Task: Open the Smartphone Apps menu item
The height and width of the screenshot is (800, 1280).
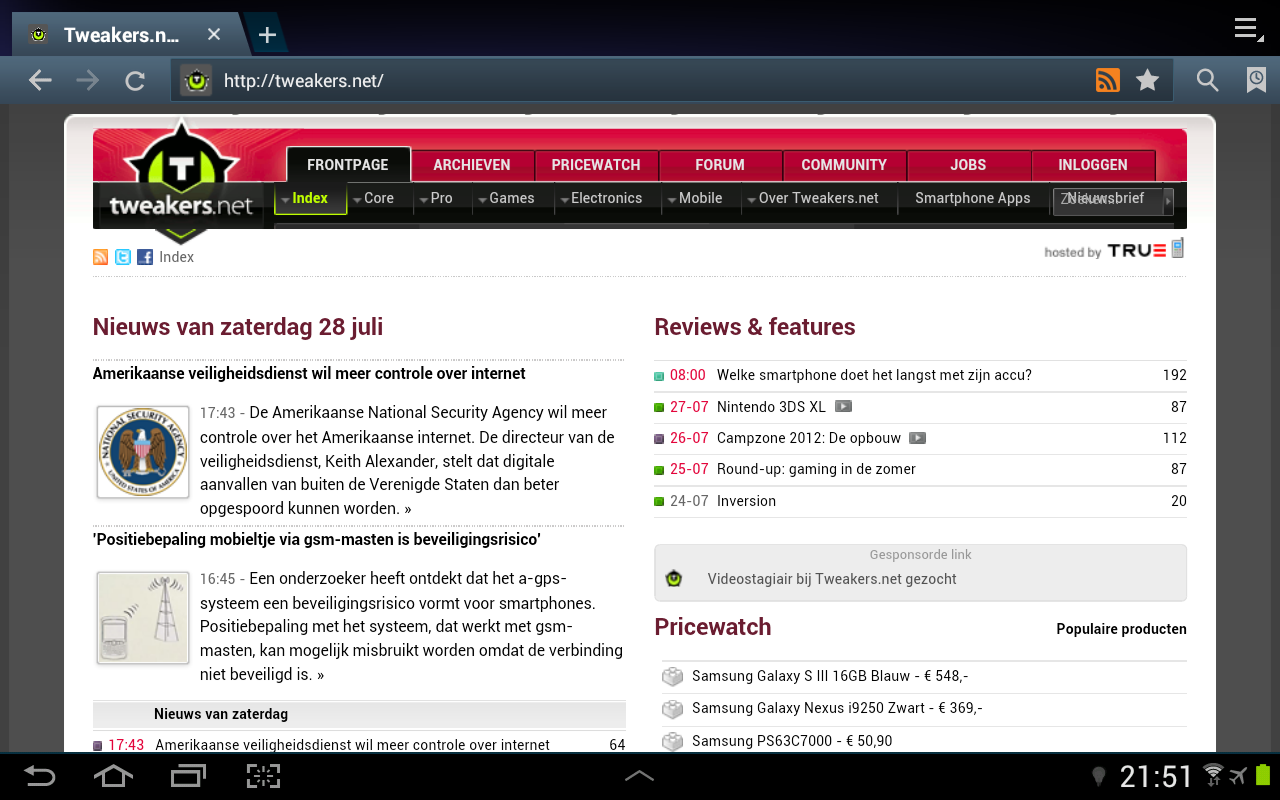Action: pos(972,198)
